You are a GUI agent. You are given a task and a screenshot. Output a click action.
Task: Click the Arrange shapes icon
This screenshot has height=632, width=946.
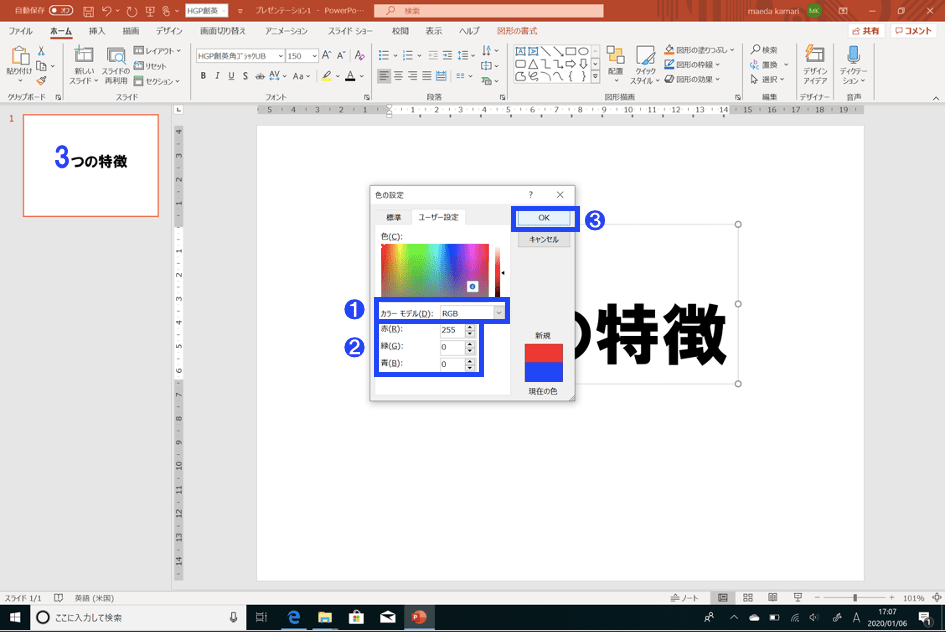(615, 55)
